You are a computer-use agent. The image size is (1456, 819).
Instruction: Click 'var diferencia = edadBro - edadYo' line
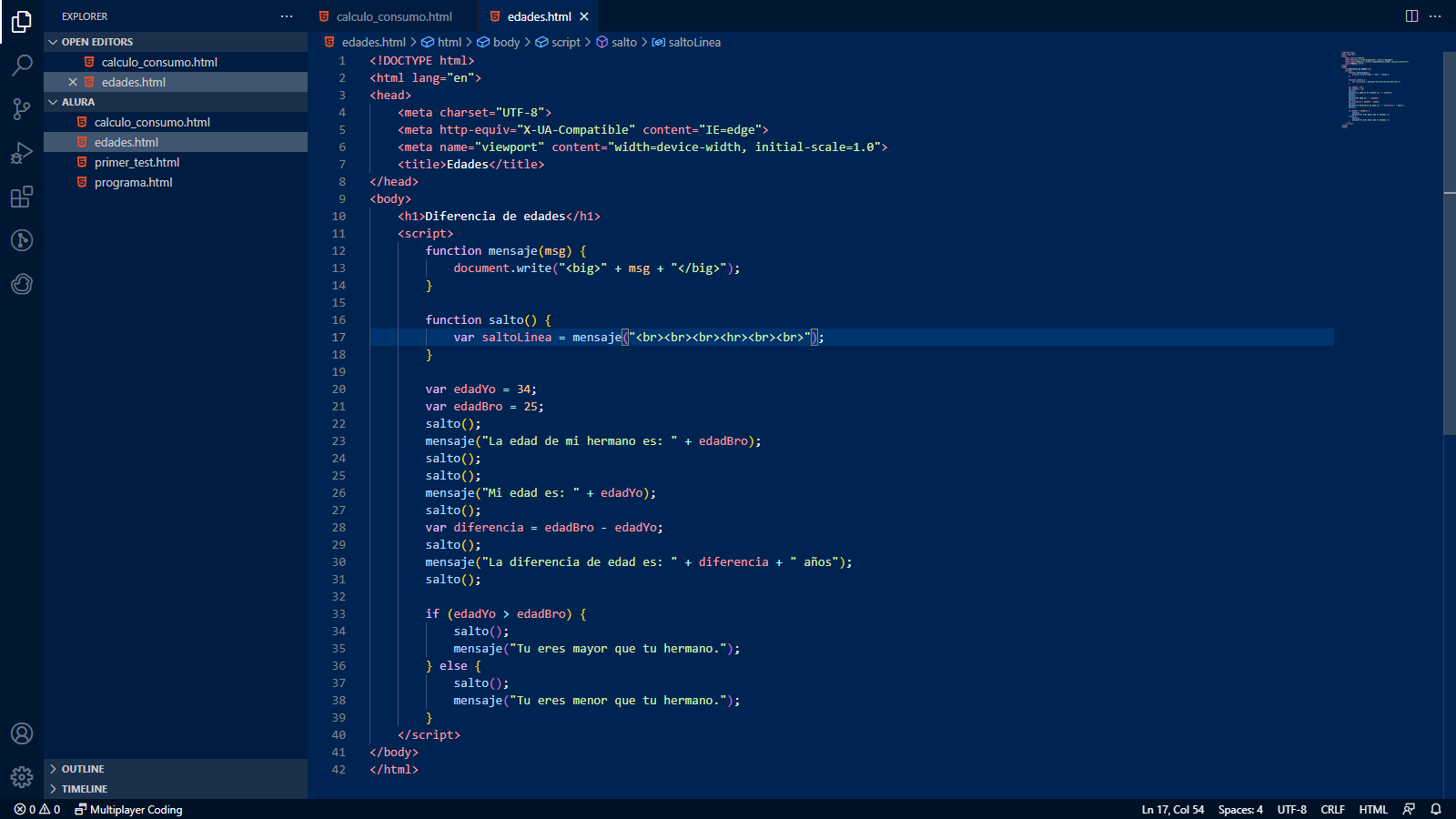(x=544, y=527)
